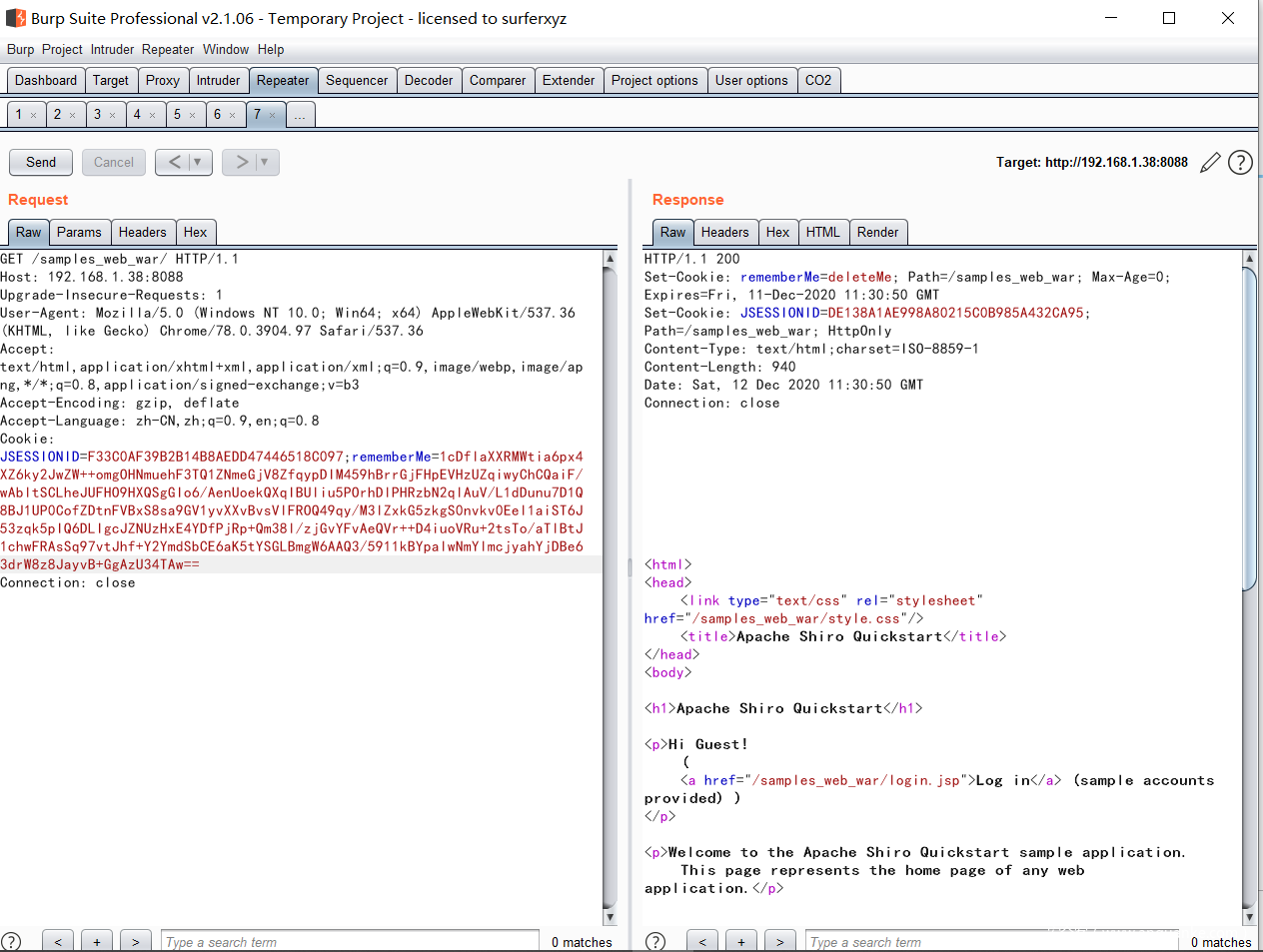Image resolution: width=1263 pixels, height=952 pixels.
Task: Switch to the Intruder tab
Action: pos(218,81)
